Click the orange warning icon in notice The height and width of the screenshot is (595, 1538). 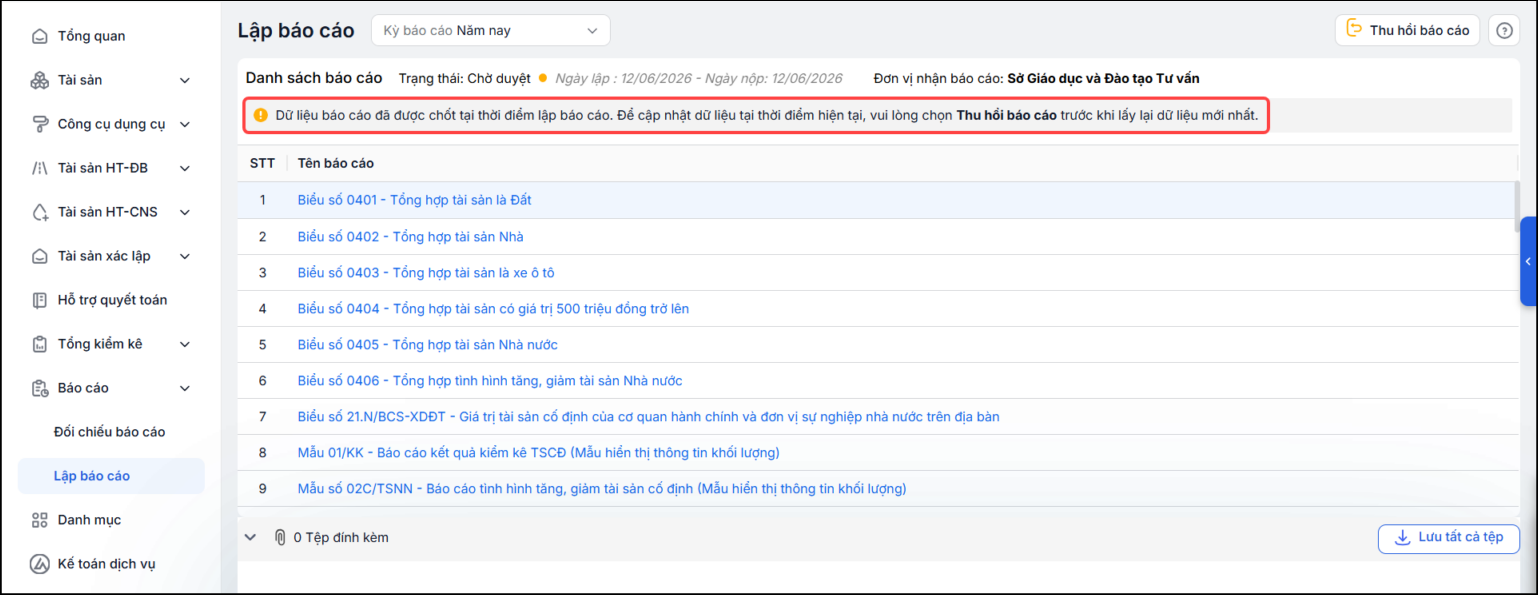coord(260,115)
